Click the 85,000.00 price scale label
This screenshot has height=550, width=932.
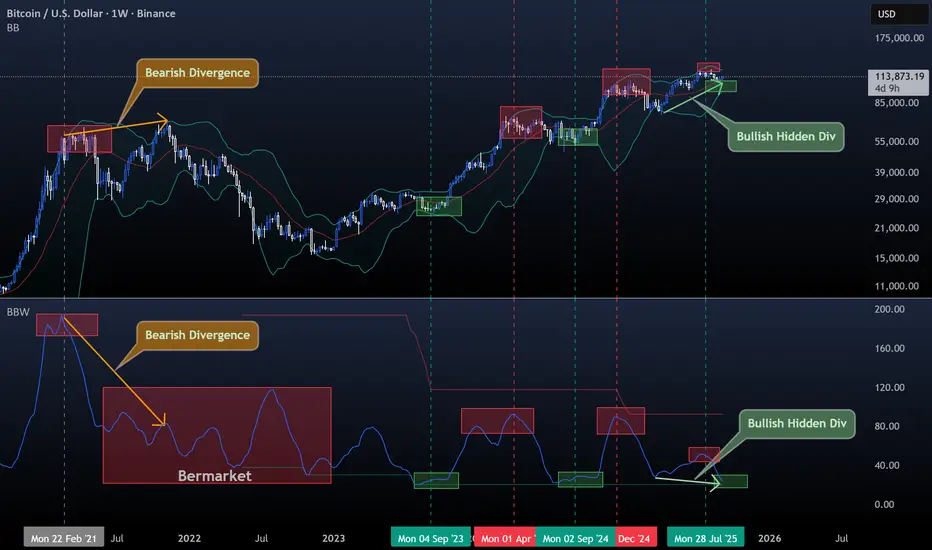(896, 103)
